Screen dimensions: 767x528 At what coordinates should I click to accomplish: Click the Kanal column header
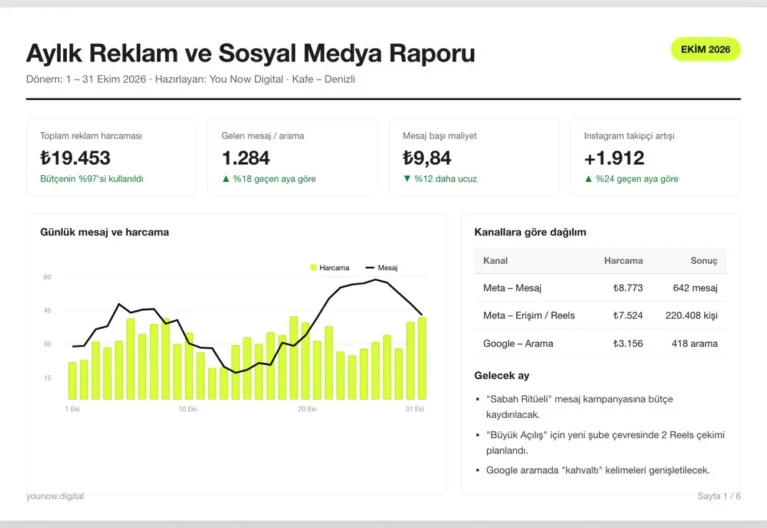pos(496,261)
